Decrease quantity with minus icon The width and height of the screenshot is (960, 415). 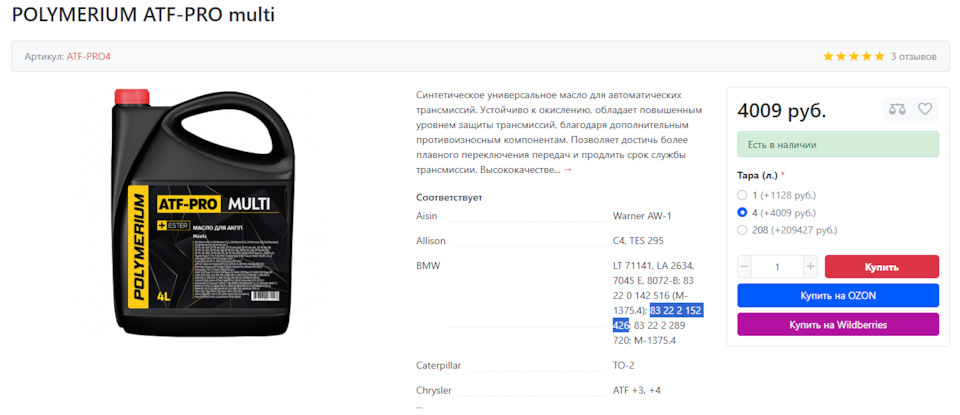(x=744, y=267)
